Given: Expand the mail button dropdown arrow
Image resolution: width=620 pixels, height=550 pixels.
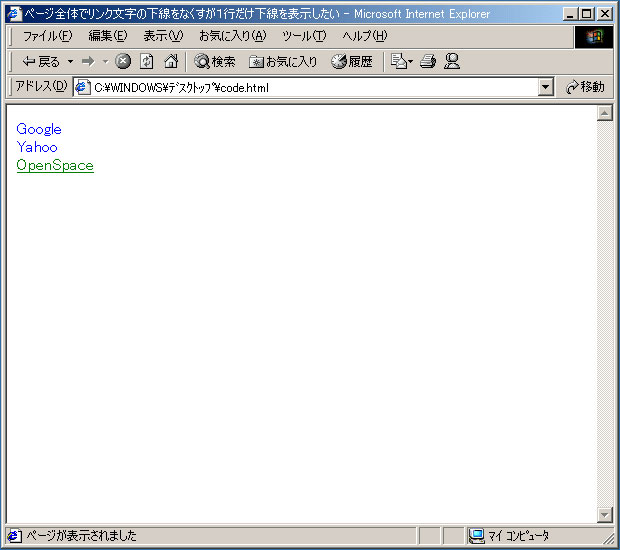Looking at the screenshot, I should click(x=410, y=62).
